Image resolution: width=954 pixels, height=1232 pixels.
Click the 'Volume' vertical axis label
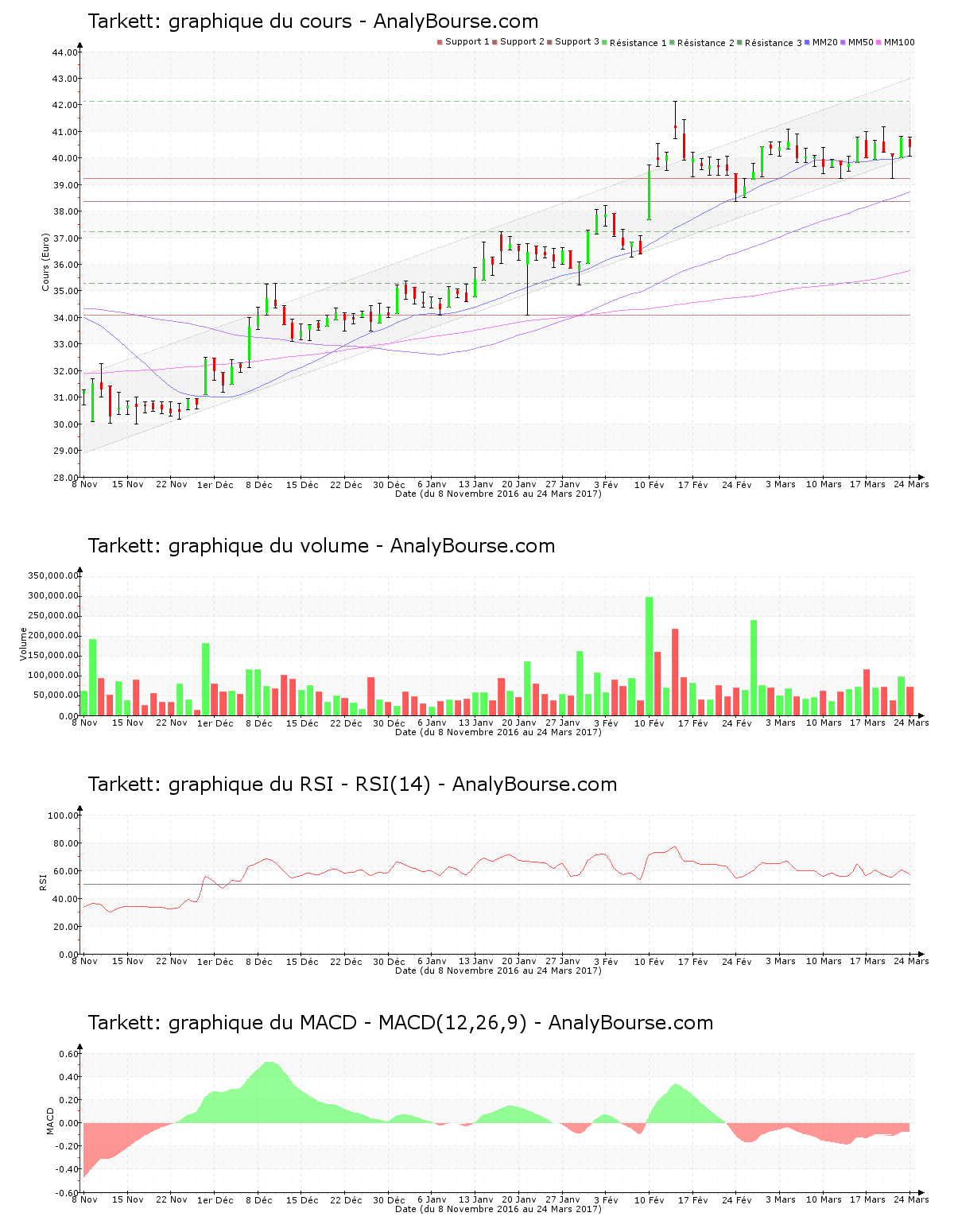click(x=24, y=644)
